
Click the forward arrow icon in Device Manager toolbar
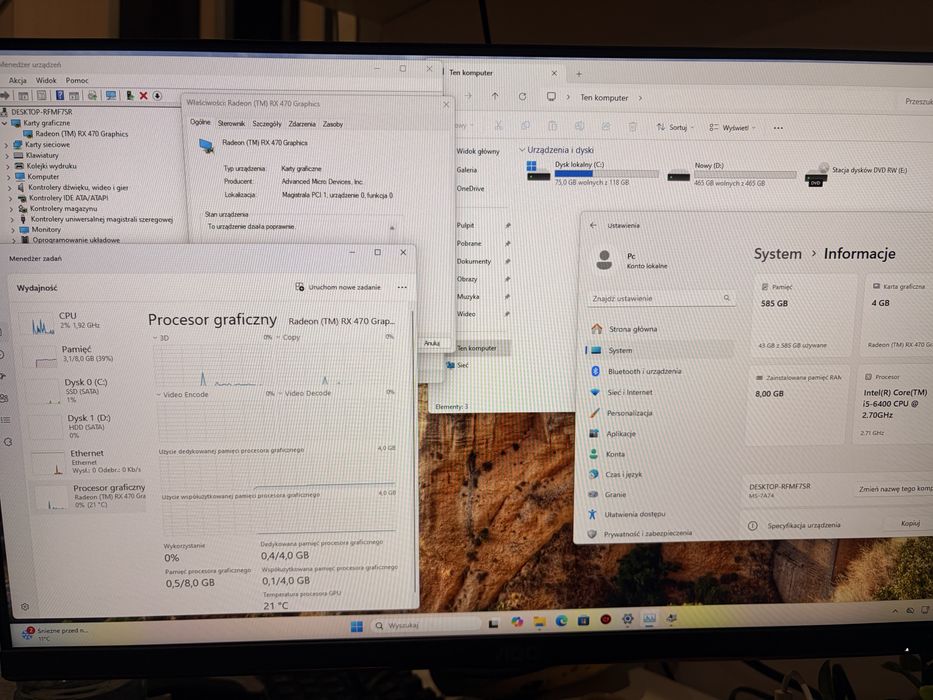pos(5,95)
